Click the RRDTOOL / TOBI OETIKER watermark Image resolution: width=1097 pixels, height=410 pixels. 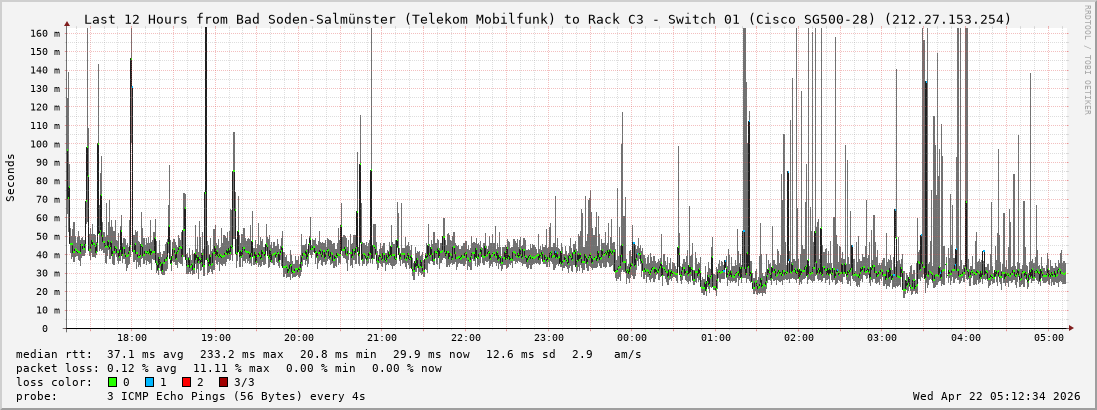tap(1087, 60)
